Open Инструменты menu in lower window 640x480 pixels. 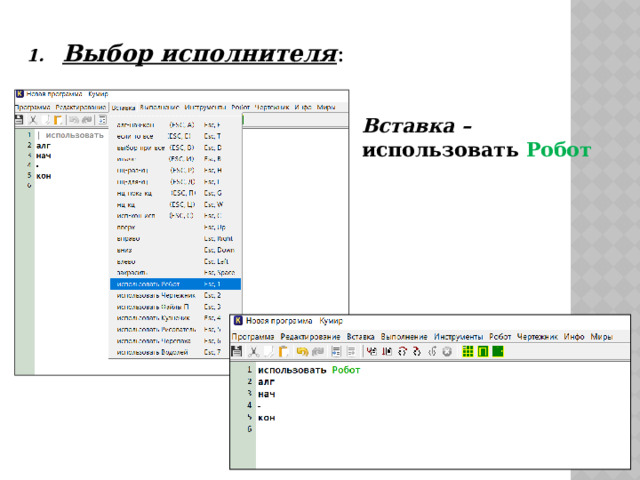tap(458, 337)
